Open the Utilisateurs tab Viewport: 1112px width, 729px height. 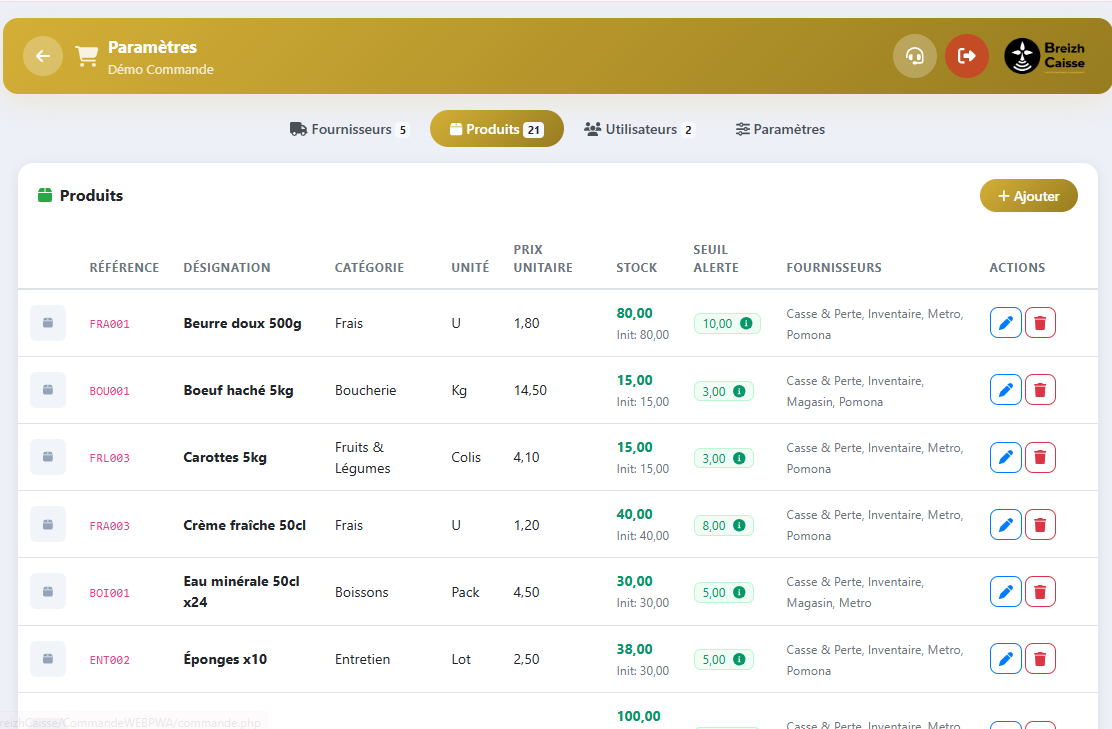coord(639,129)
